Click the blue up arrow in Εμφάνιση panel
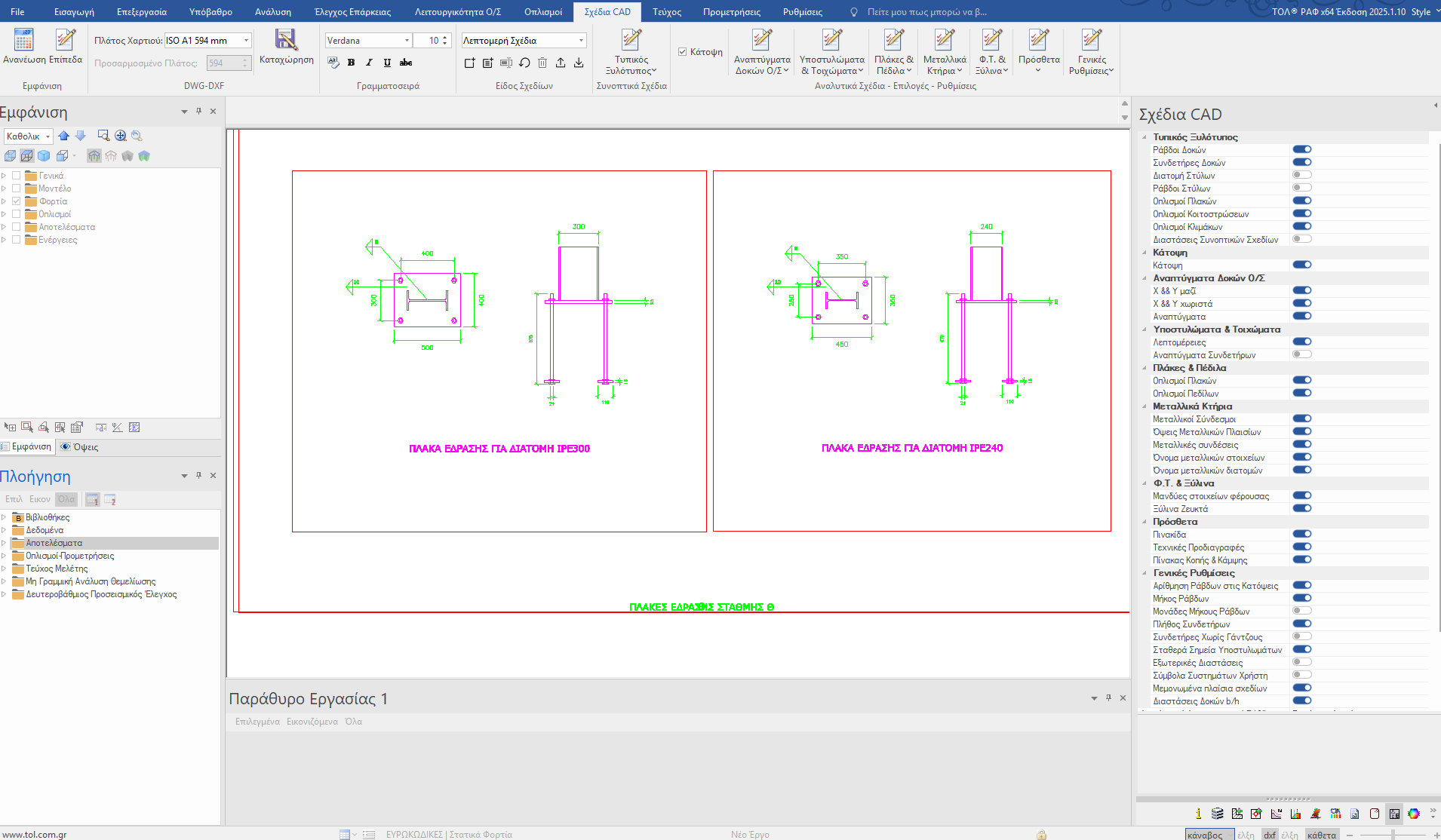 [63, 136]
